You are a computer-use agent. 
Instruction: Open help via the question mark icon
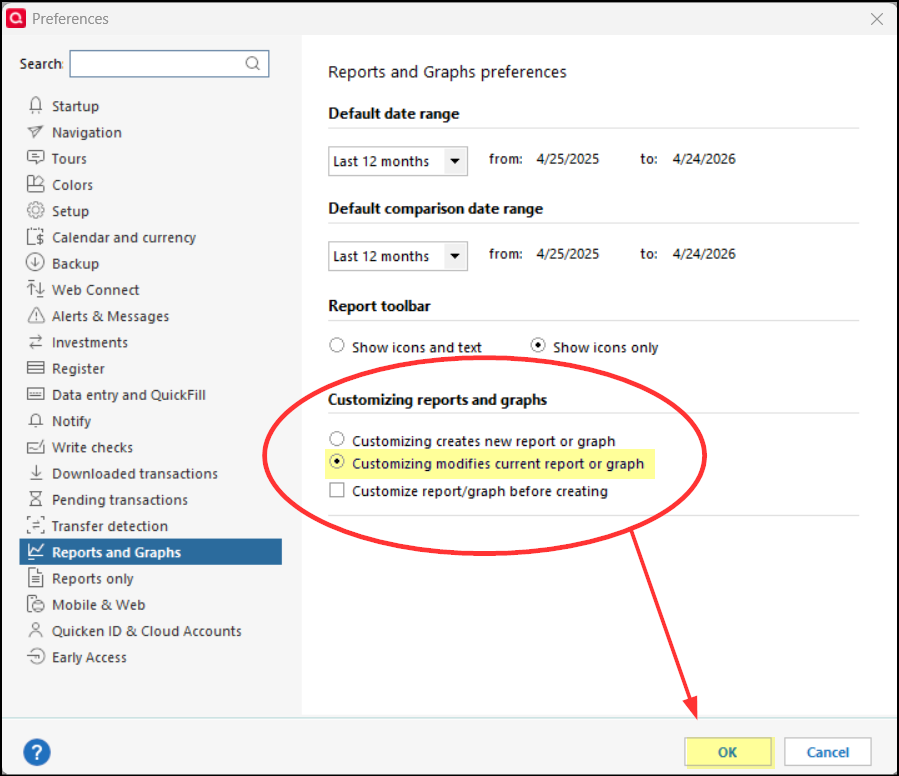click(37, 752)
